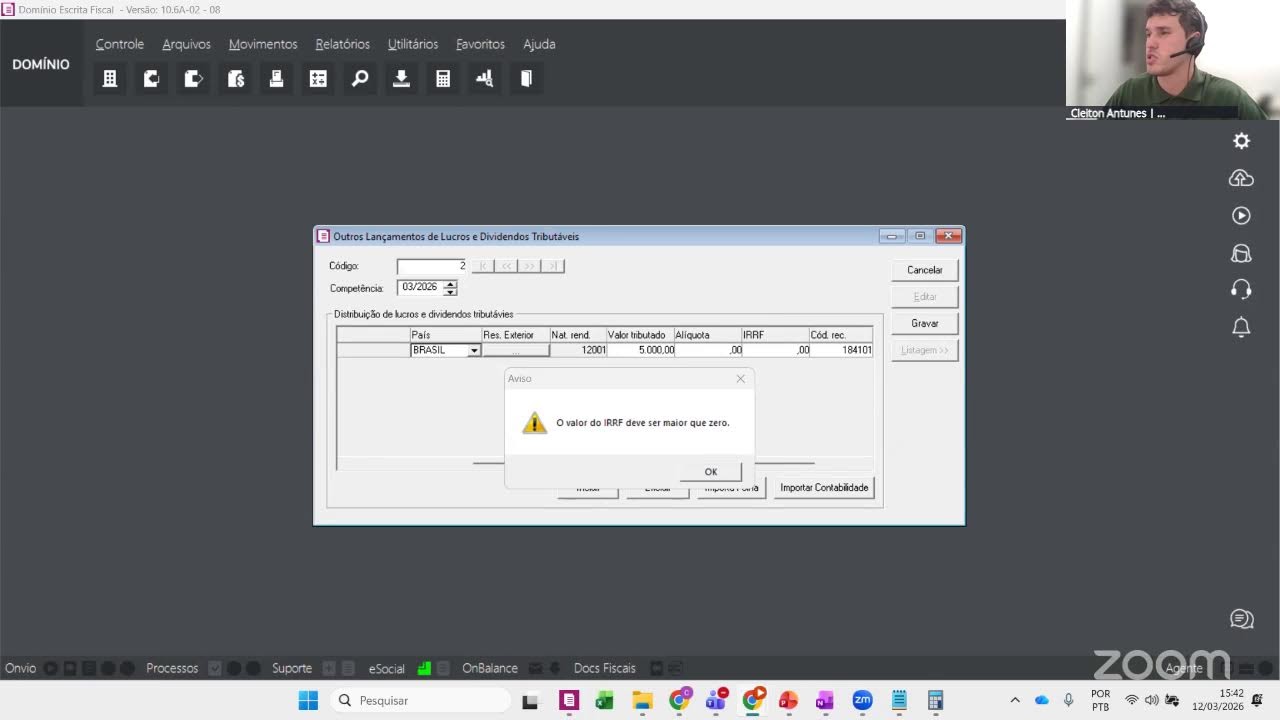This screenshot has width=1280, height=720.
Task: Open the País BRASIL dropdown
Action: pos(474,350)
